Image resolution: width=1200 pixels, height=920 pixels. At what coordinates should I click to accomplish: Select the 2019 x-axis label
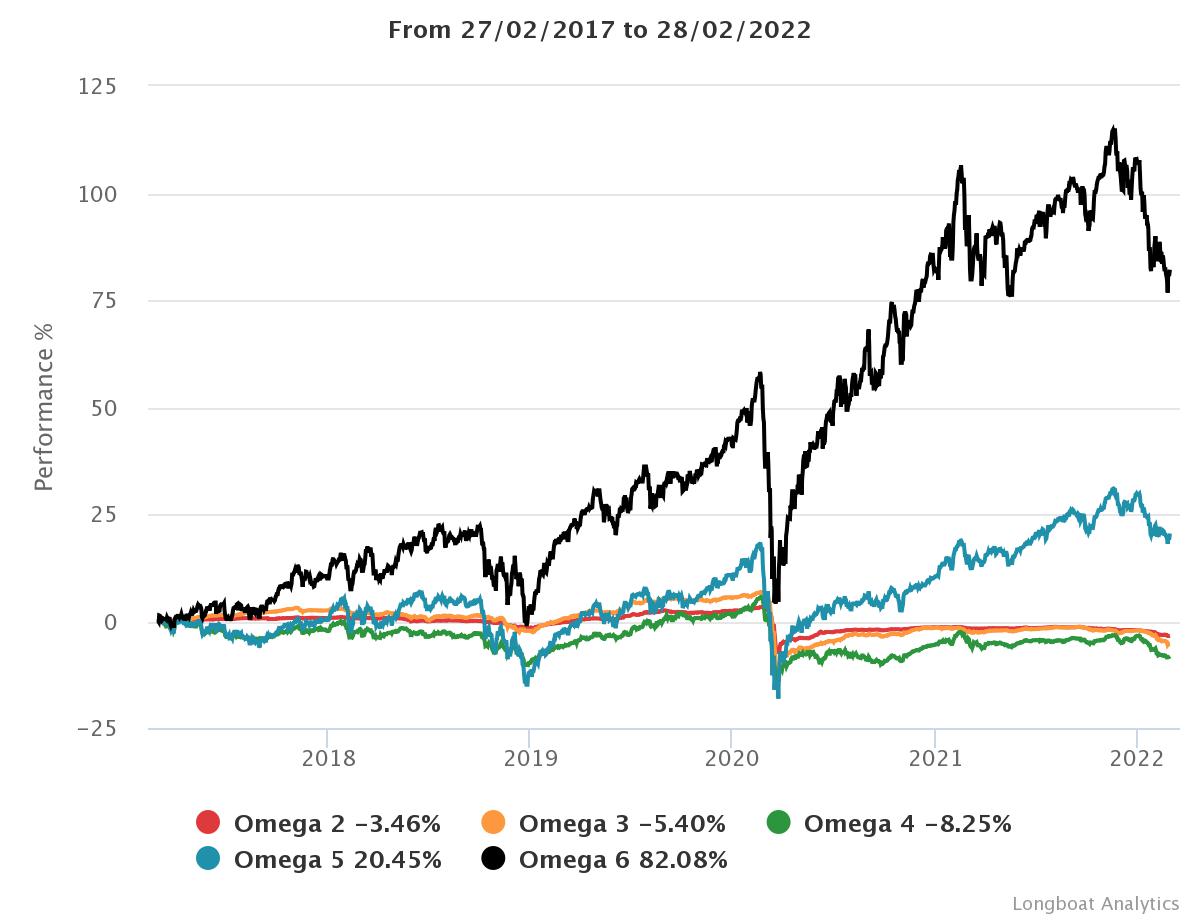click(x=529, y=757)
